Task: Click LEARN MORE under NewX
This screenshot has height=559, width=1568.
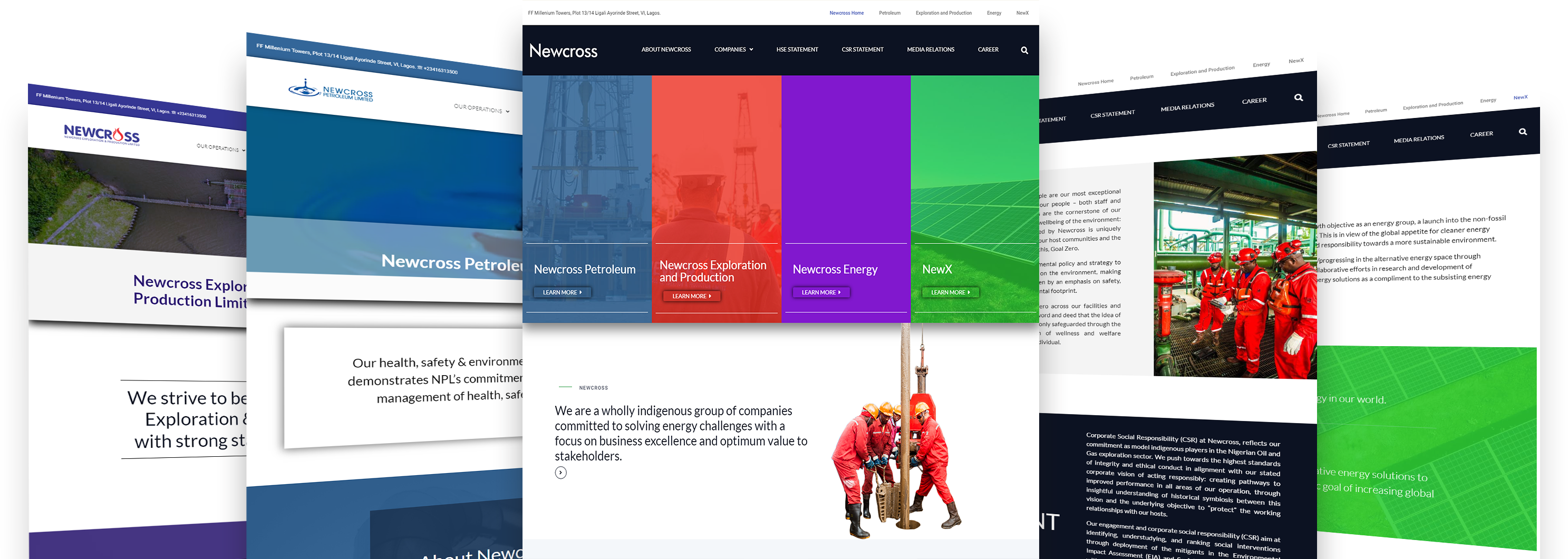Action: (x=950, y=292)
